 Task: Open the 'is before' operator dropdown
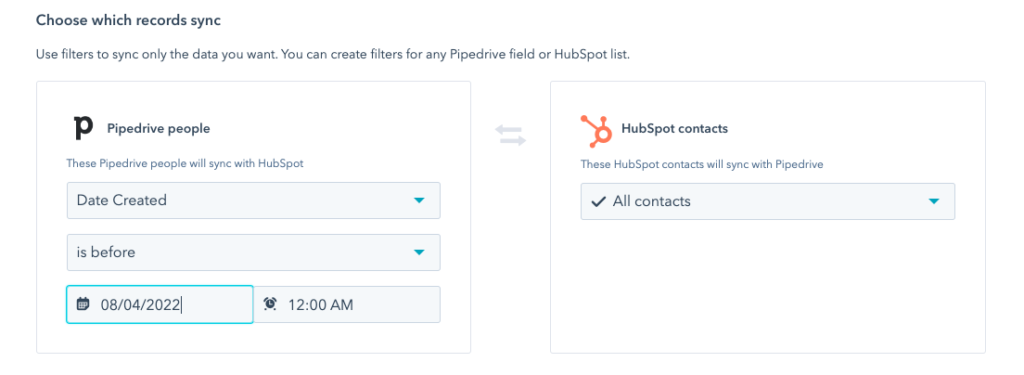pos(253,252)
